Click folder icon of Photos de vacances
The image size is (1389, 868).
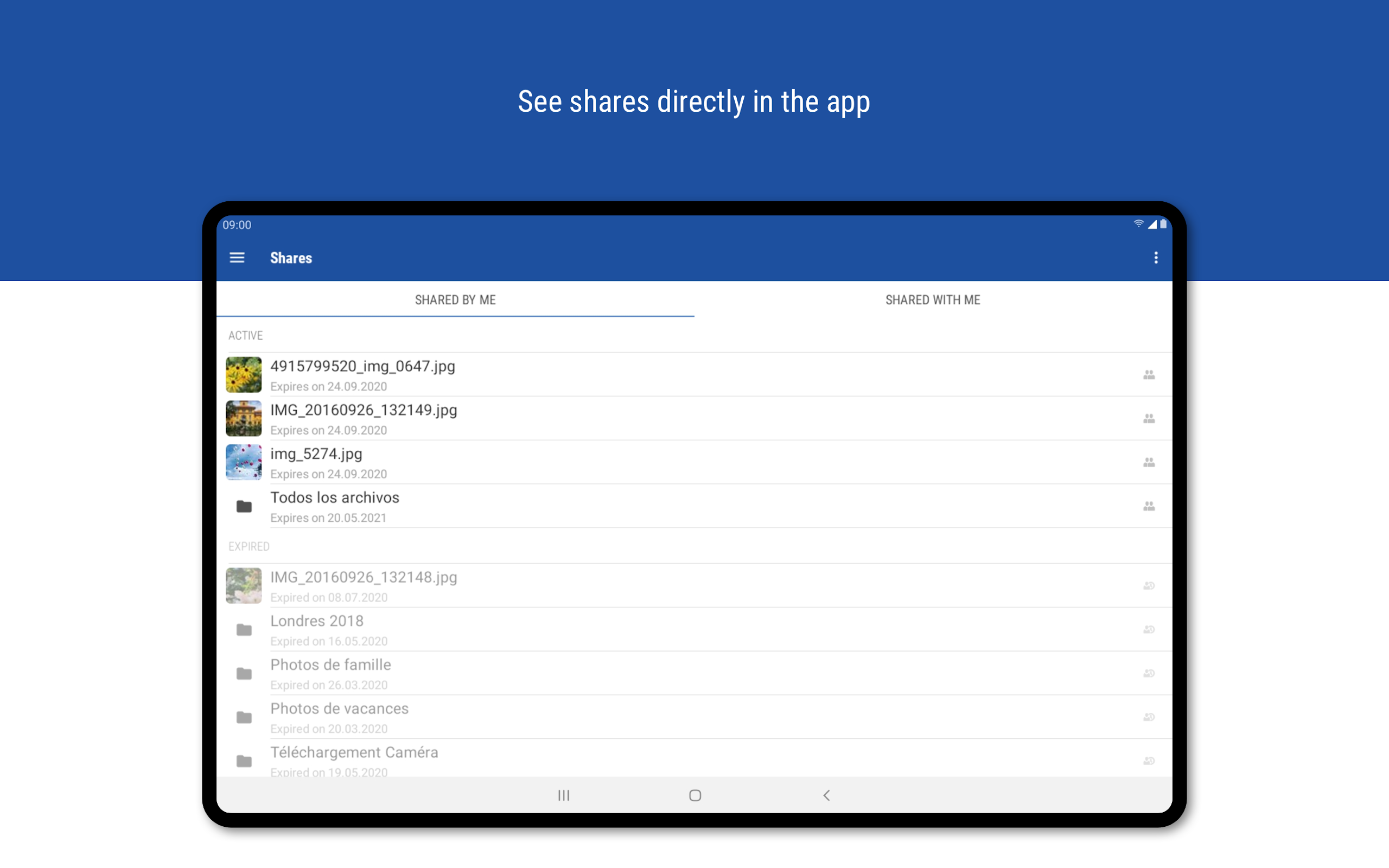click(x=244, y=717)
